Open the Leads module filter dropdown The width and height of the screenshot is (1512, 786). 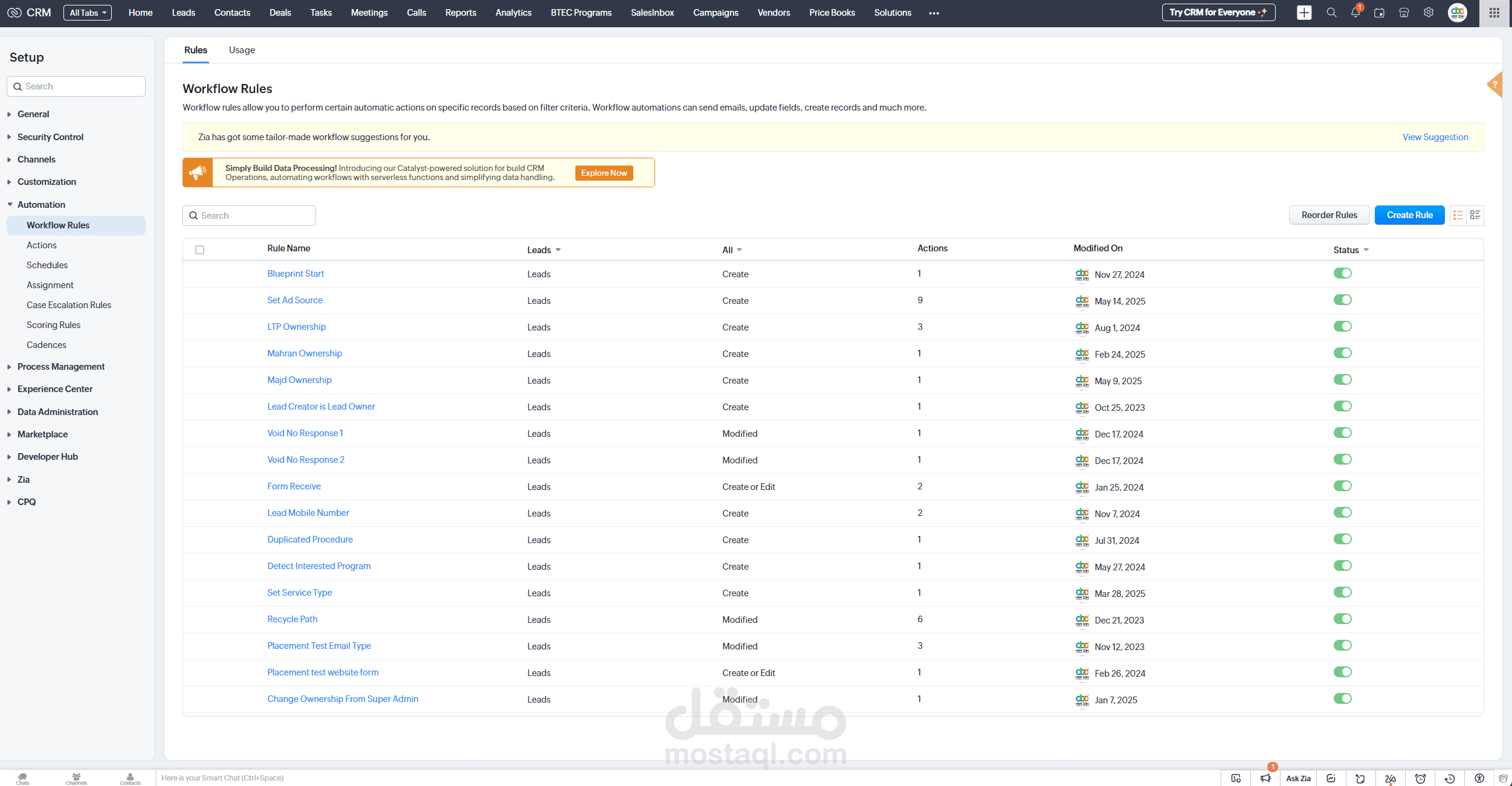tap(544, 250)
